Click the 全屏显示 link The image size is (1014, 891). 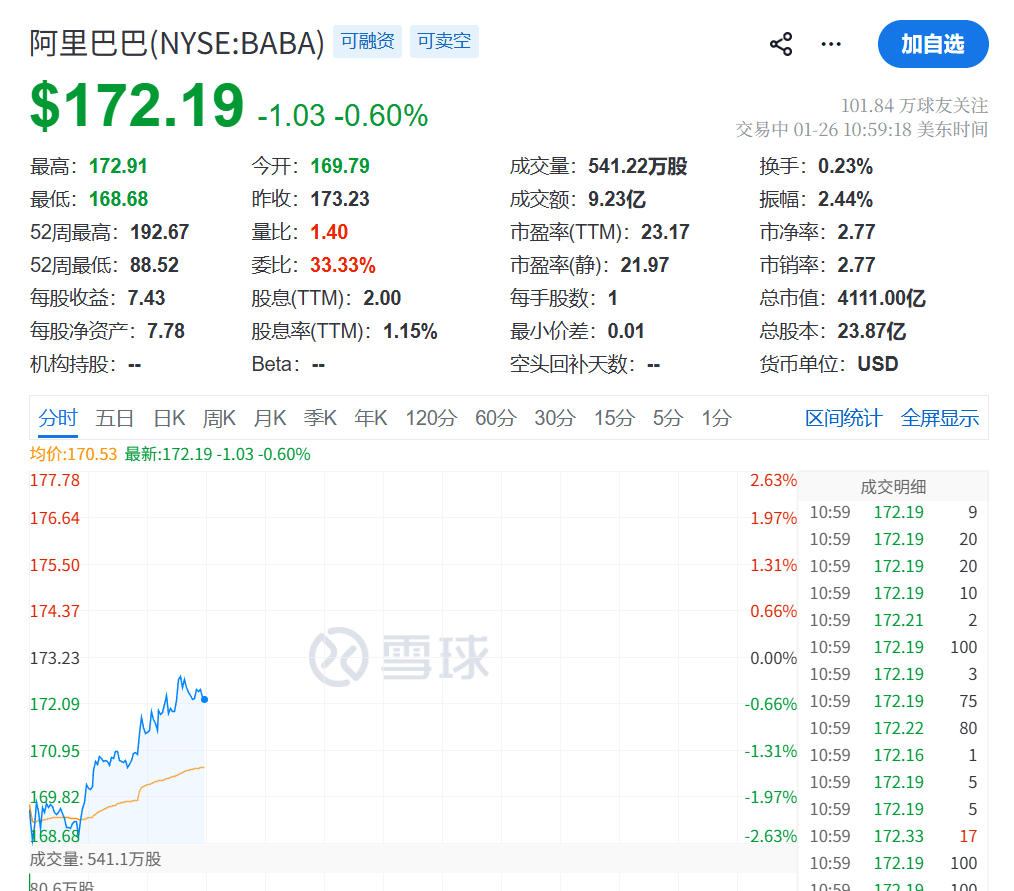coord(940,418)
